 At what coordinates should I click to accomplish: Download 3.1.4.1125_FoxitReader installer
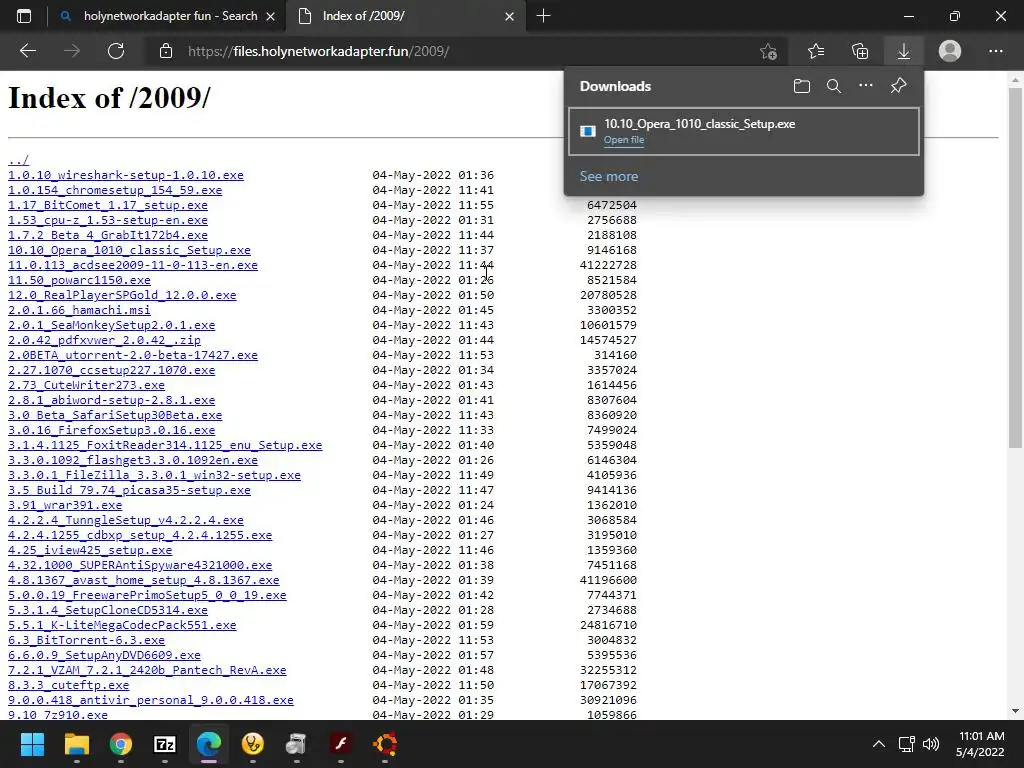pos(165,445)
